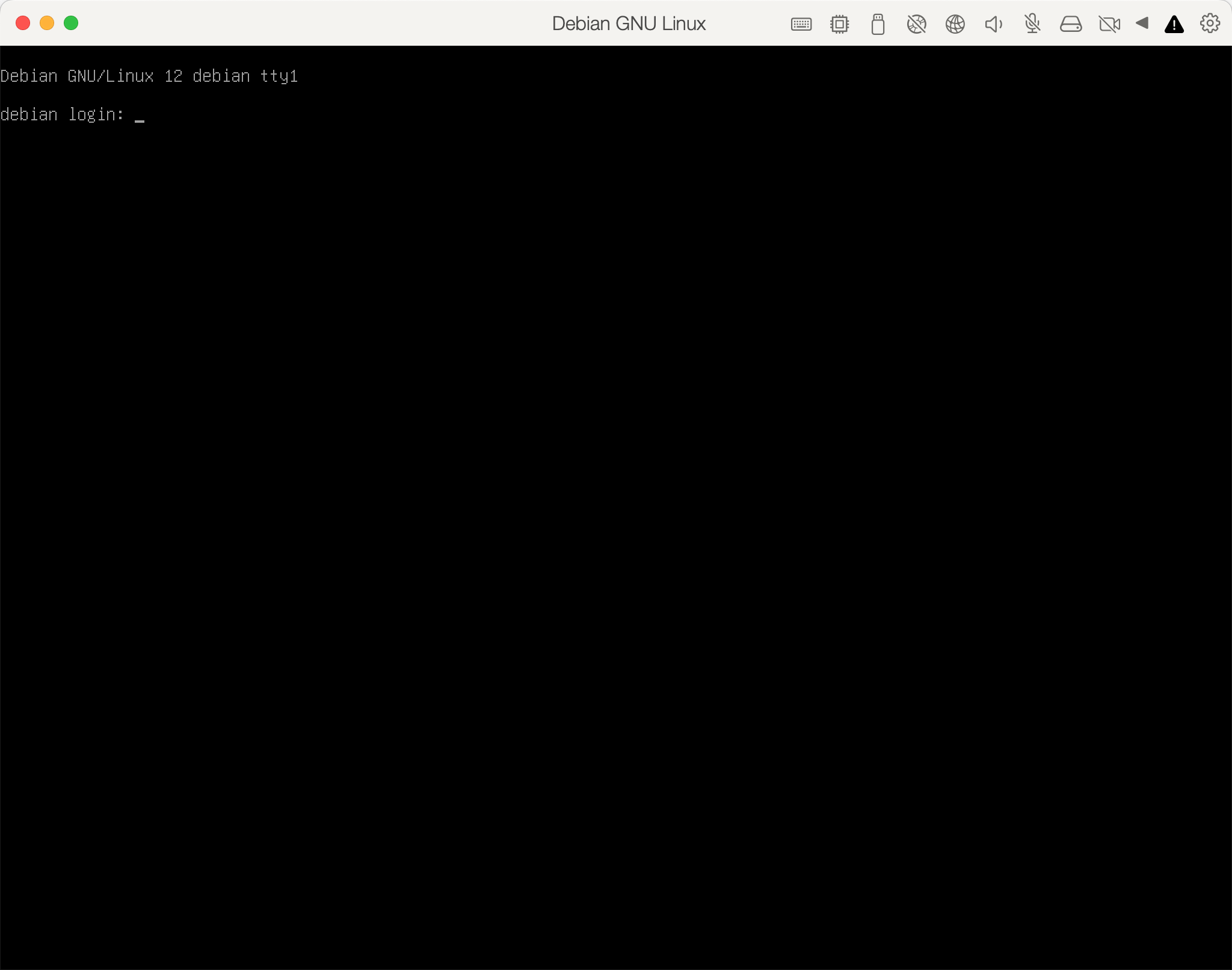Viewport: 1232px width, 970px height.
Task: Click the 'debian login:' prompt text
Action: 62,114
